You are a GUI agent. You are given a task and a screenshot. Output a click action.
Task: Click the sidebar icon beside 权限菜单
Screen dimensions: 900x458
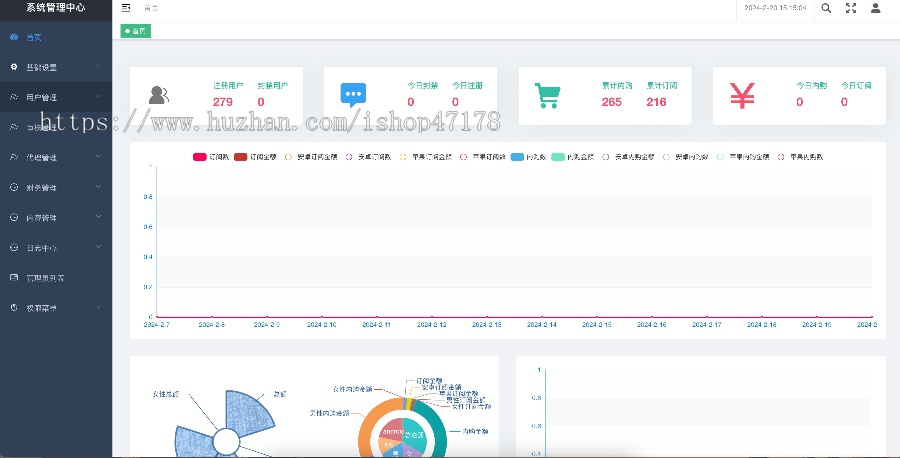click(14, 308)
